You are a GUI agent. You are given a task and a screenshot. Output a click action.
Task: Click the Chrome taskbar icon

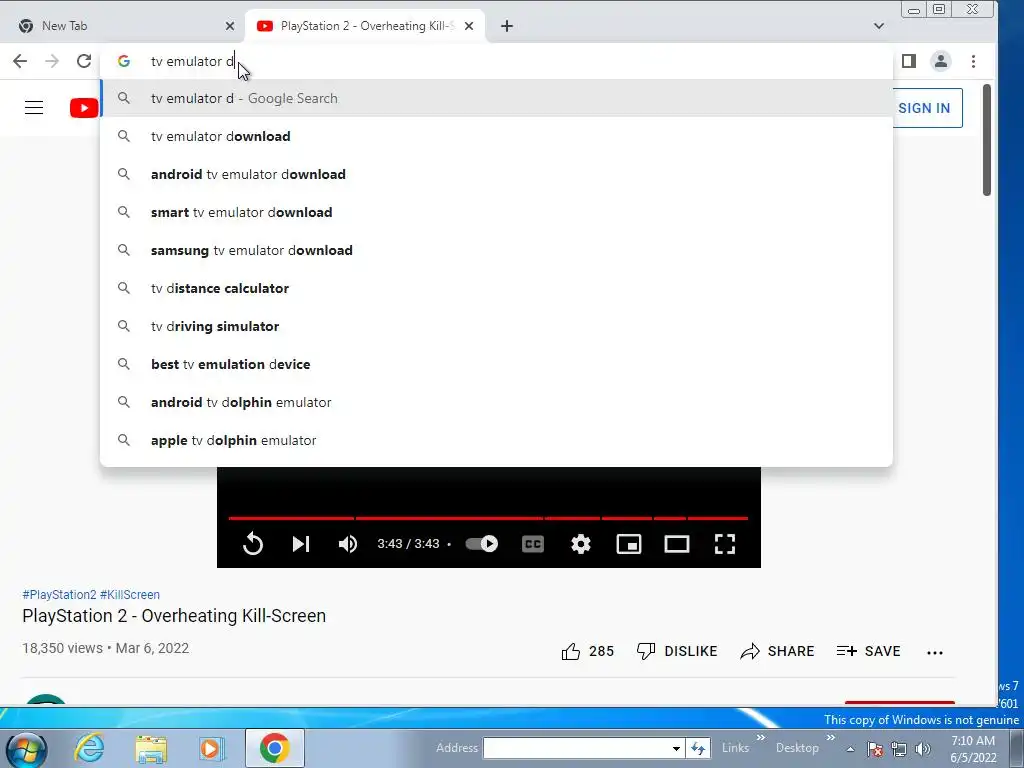click(x=275, y=748)
